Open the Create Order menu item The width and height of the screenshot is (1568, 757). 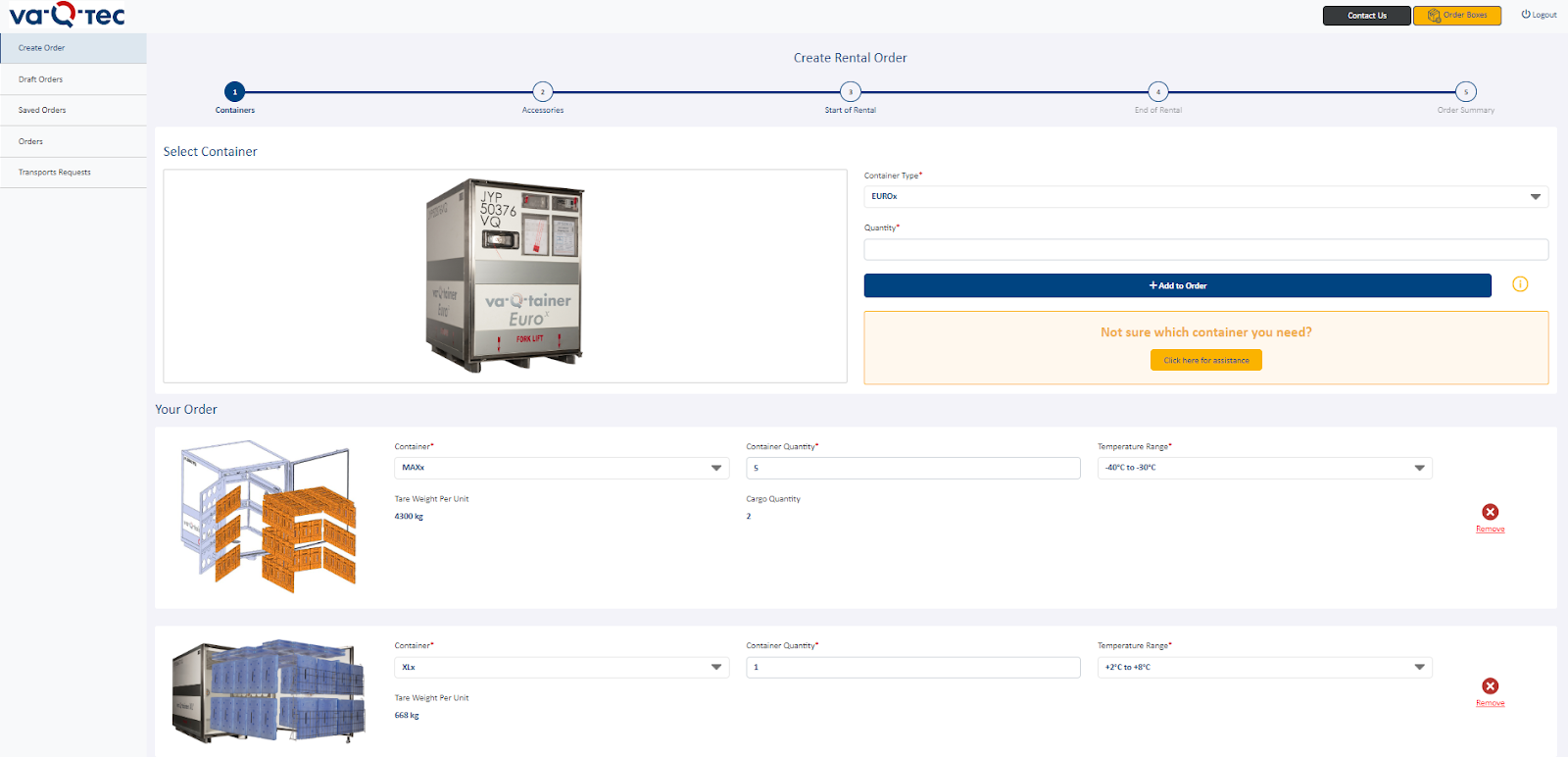point(73,48)
